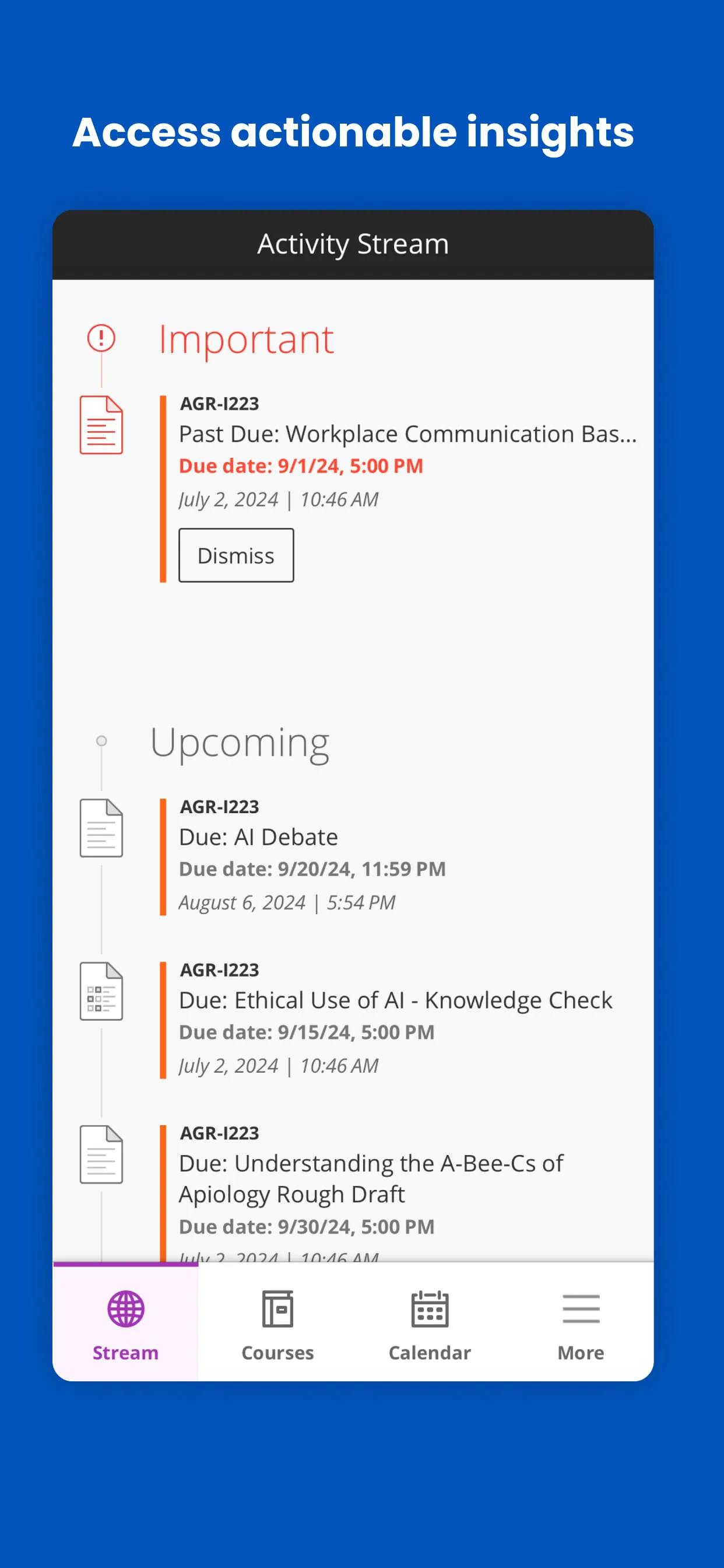The width and height of the screenshot is (724, 1568).
Task: Tap the Apiology Rough Draft document icon
Action: click(x=101, y=1154)
